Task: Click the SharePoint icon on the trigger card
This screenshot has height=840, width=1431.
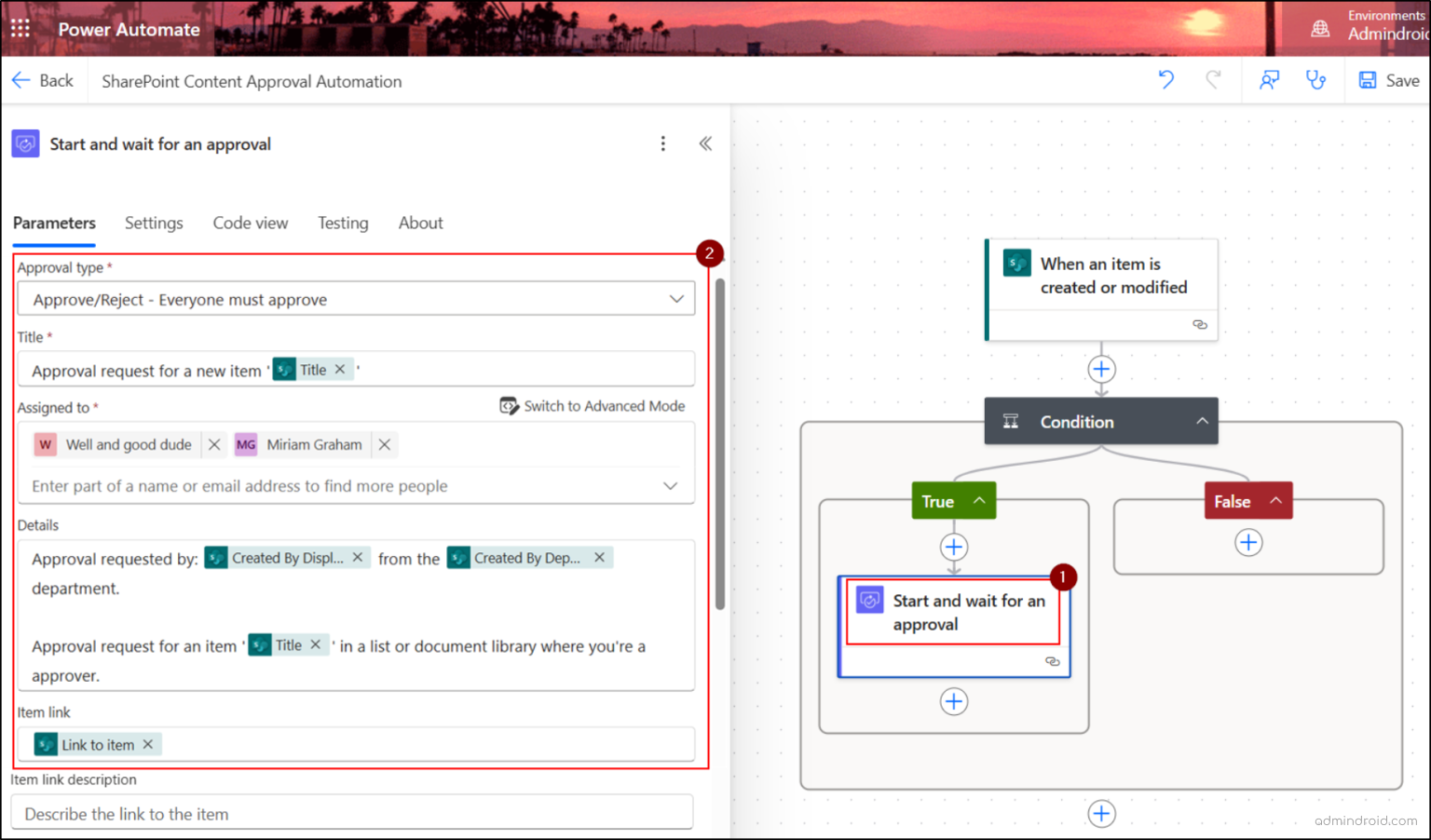Action: click(1016, 264)
